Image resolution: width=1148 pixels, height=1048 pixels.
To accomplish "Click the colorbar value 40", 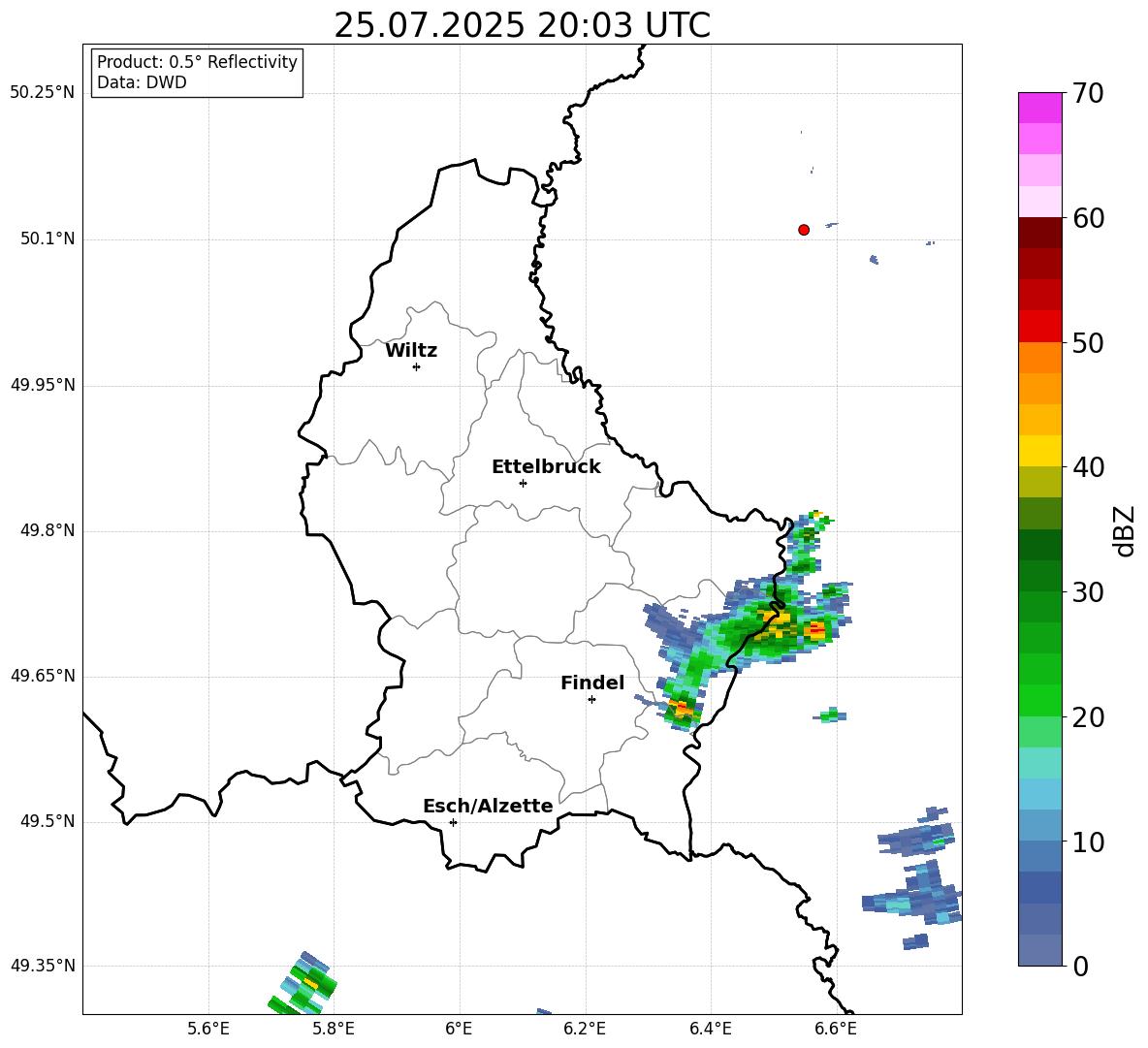I will [x=1088, y=467].
